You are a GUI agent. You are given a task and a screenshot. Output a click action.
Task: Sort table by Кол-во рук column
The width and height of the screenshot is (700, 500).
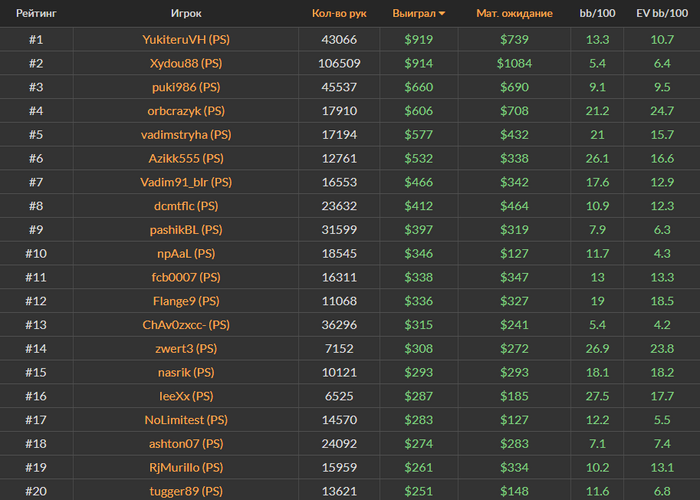click(x=339, y=13)
